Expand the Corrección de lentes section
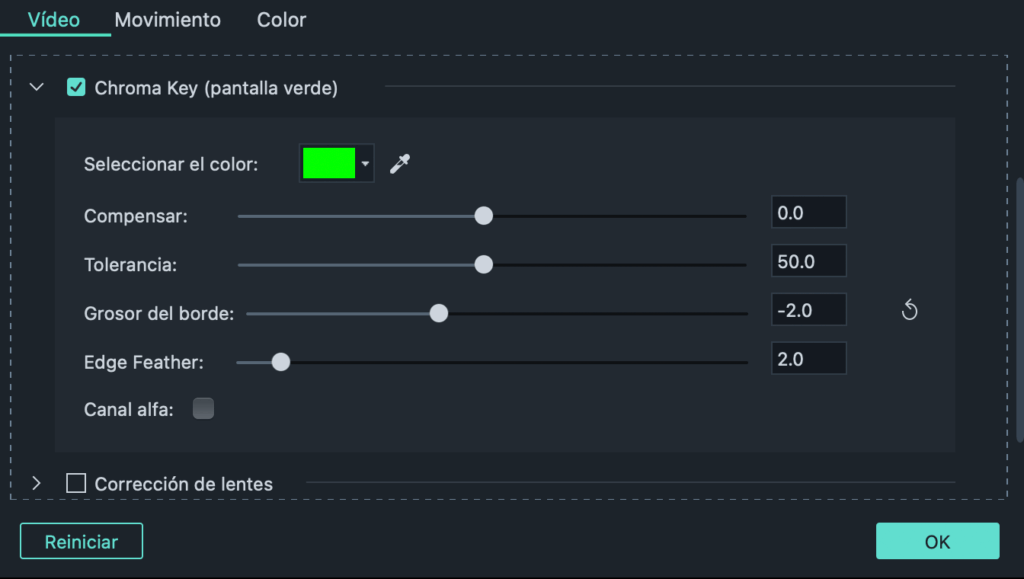This screenshot has height=579, width=1024. [36, 483]
